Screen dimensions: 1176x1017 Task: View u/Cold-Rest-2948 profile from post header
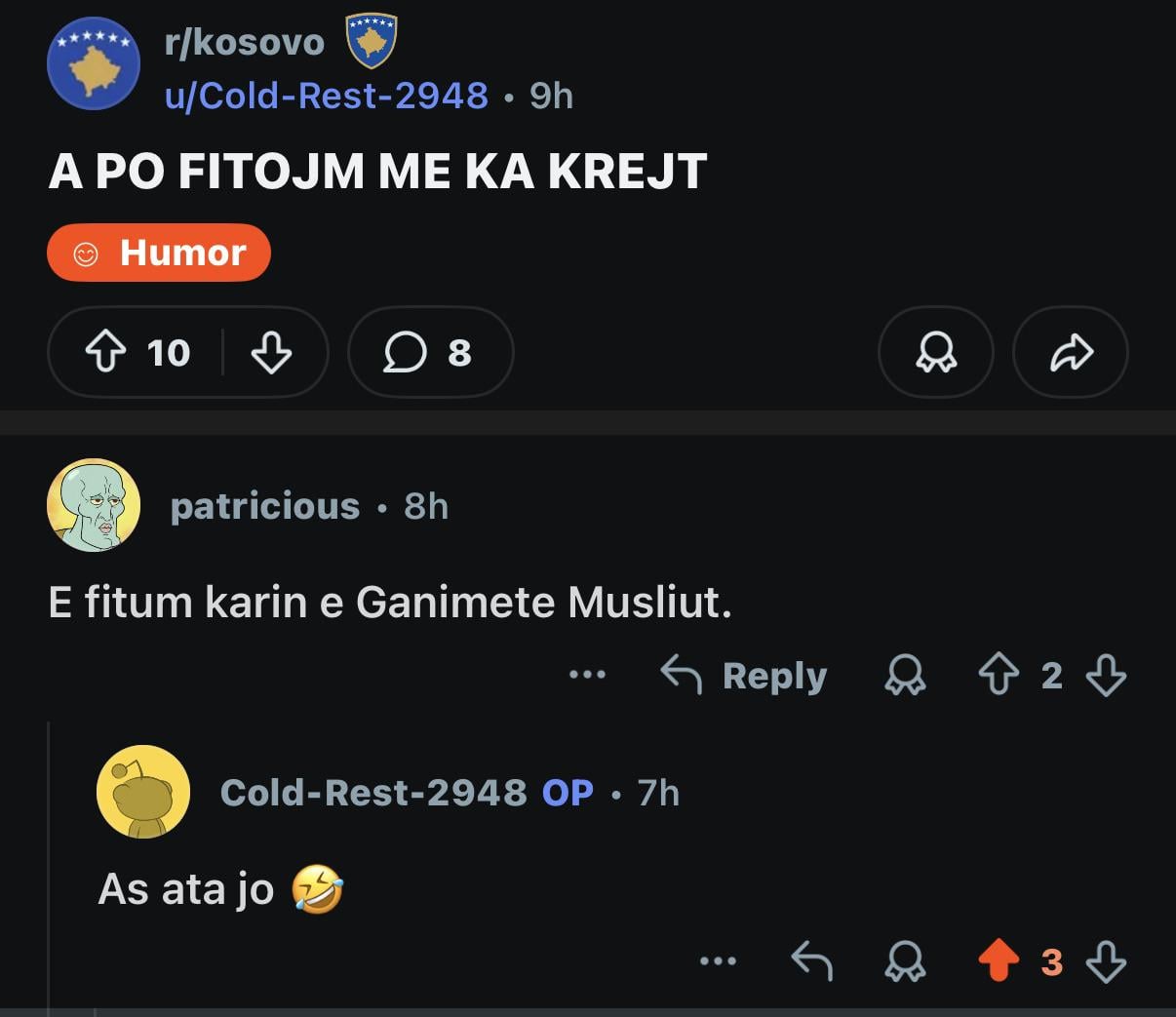[327, 96]
